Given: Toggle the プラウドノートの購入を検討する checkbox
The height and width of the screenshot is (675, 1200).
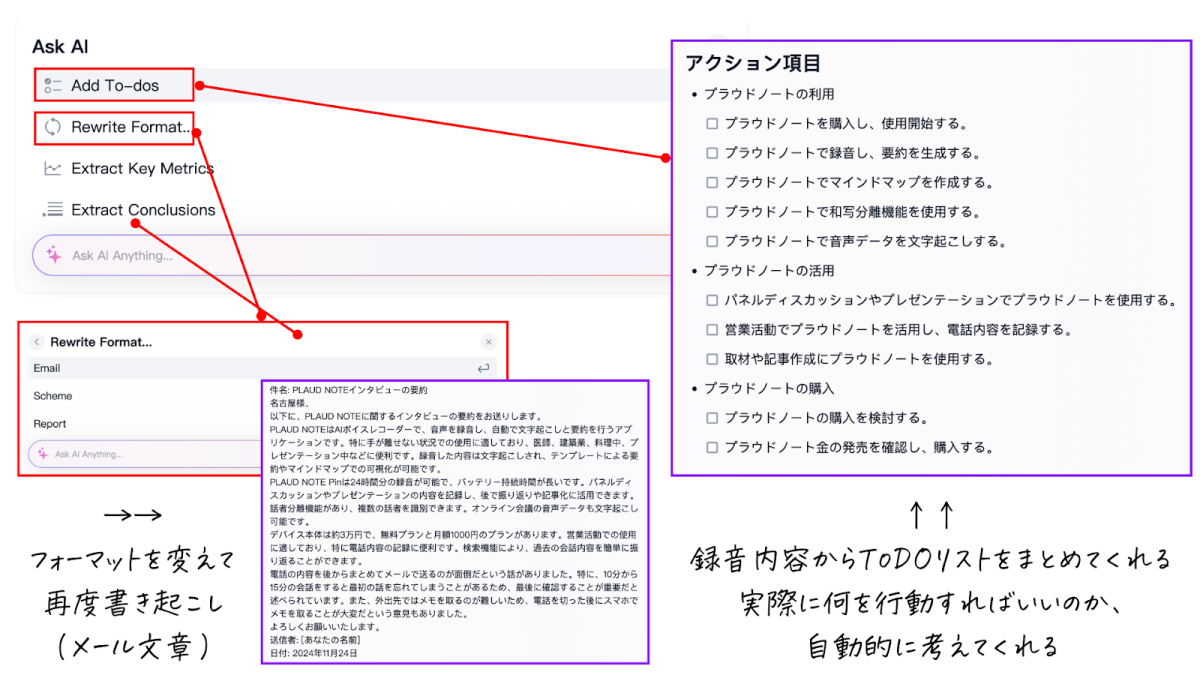Looking at the screenshot, I should coord(712,418).
